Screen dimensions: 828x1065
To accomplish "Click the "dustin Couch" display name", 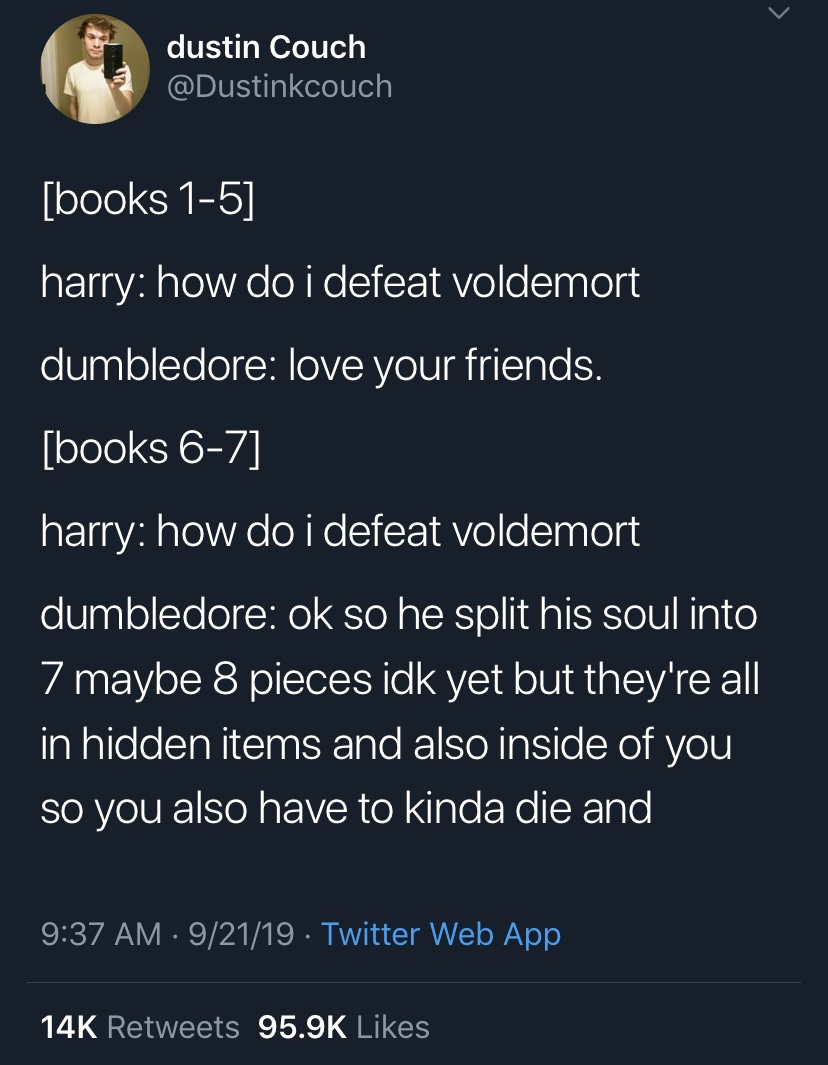I will [266, 47].
